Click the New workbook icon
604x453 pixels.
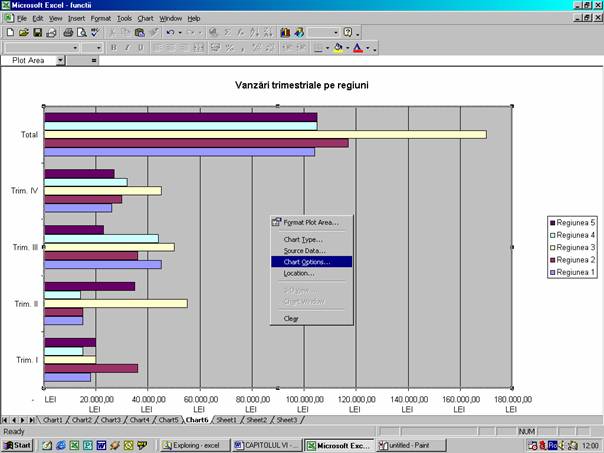point(9,32)
